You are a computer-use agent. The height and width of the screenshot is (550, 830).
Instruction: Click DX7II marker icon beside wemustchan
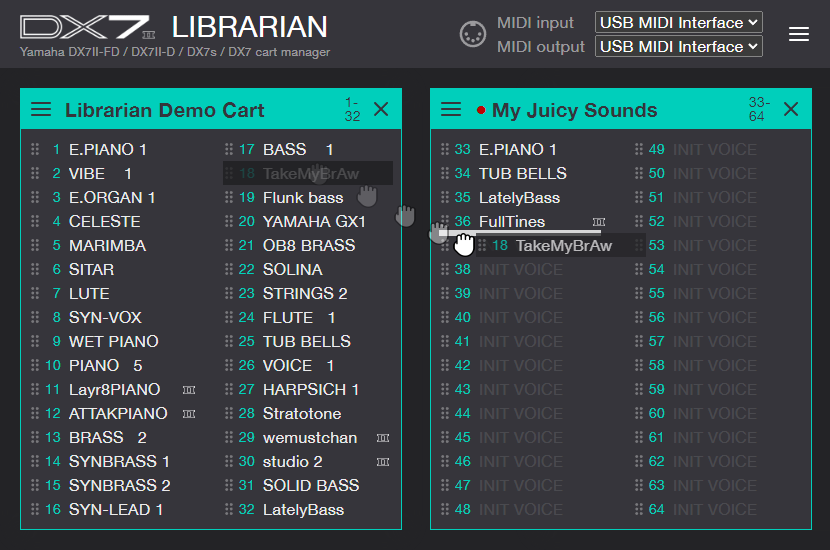coord(383,438)
